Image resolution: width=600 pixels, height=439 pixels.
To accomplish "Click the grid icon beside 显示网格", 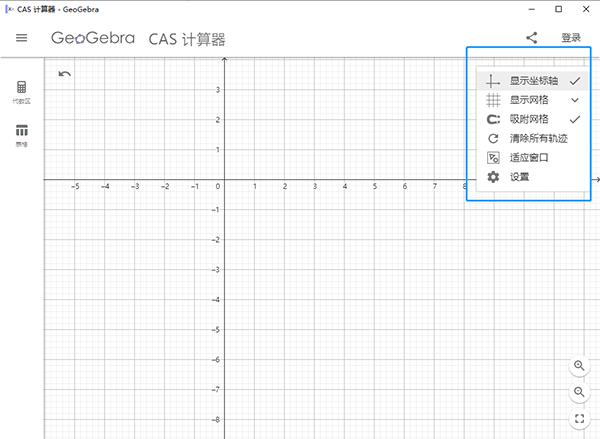I will (492, 100).
